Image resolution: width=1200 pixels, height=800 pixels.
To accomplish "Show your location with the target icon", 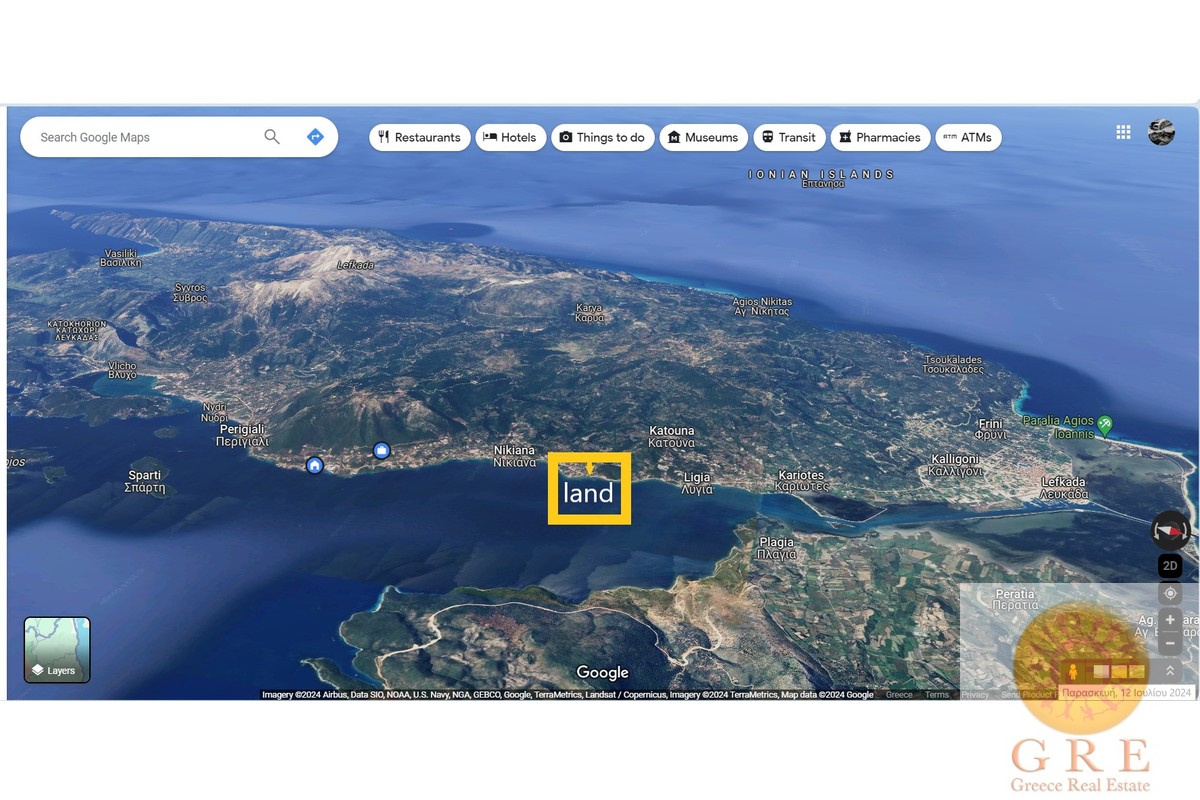I will click(1170, 593).
